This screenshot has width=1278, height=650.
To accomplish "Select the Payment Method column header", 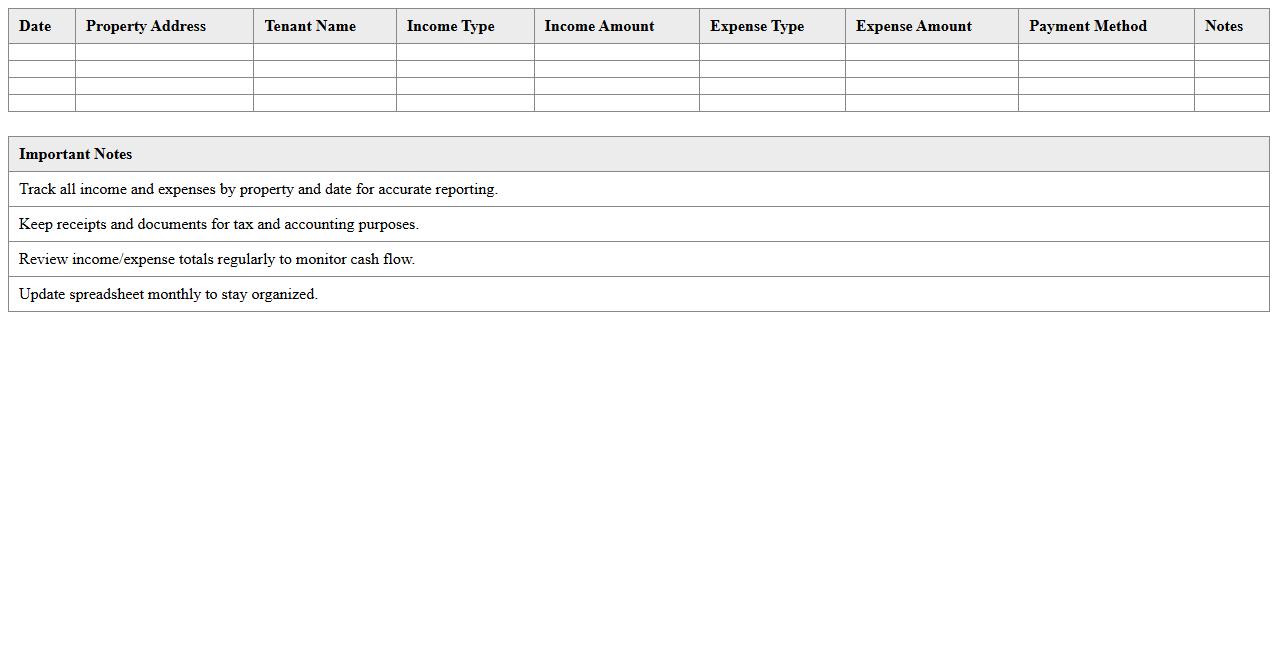I will [1087, 26].
